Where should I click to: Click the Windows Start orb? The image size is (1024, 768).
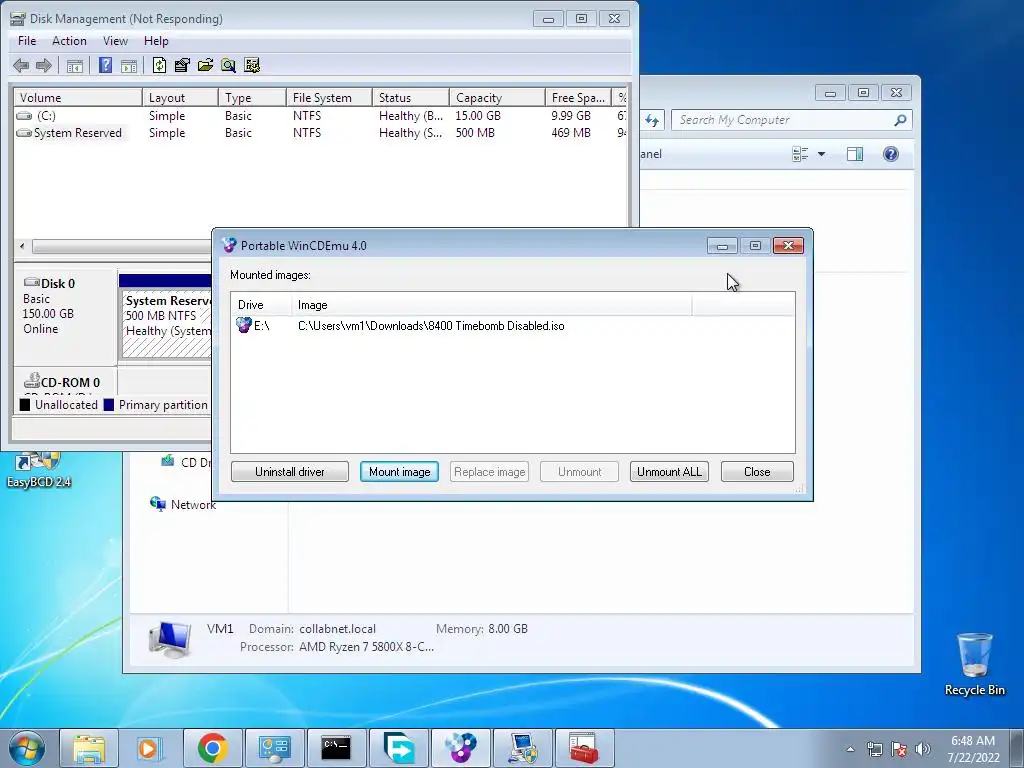[x=27, y=748]
